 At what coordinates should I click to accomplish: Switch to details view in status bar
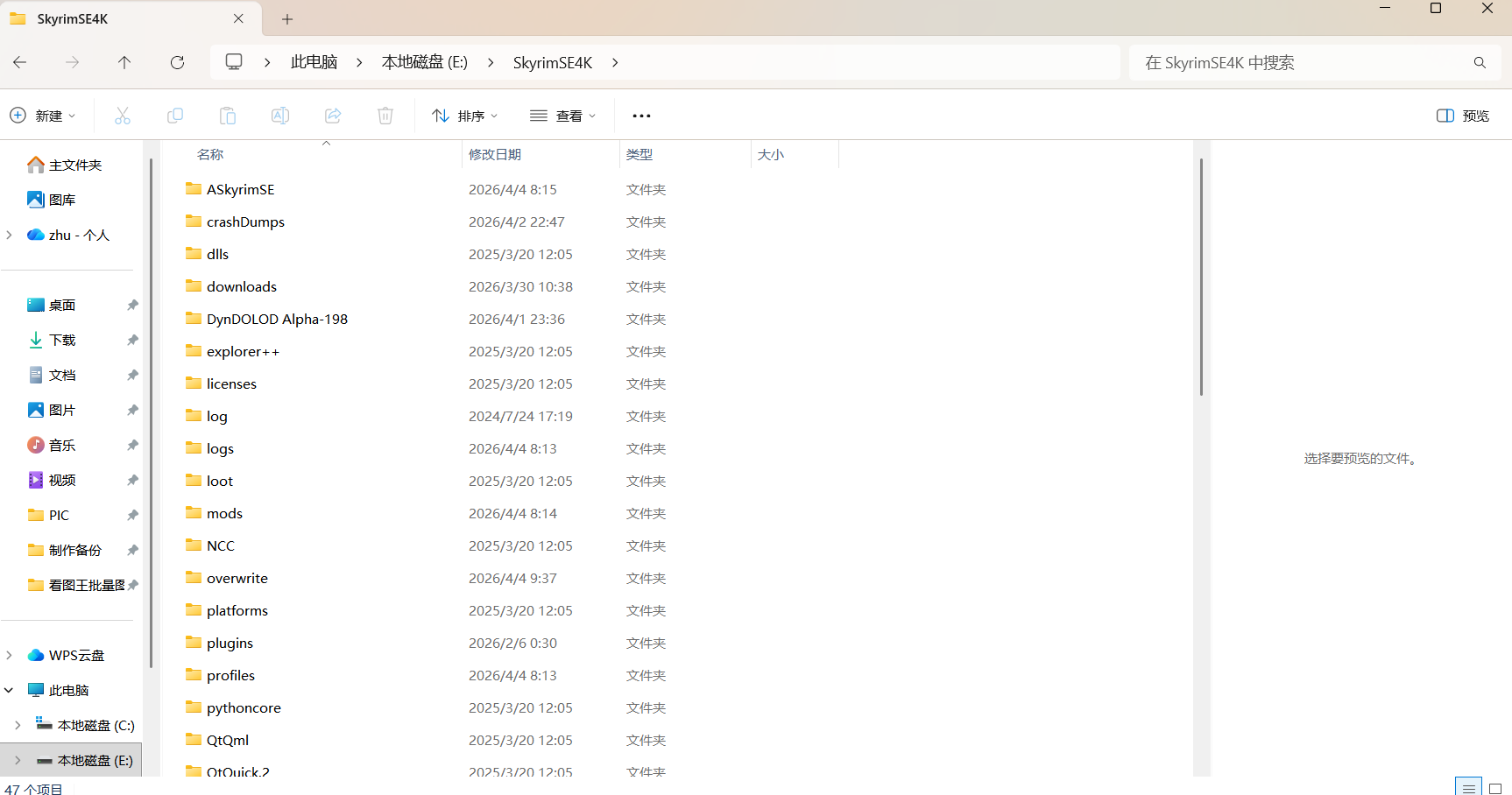1468,788
